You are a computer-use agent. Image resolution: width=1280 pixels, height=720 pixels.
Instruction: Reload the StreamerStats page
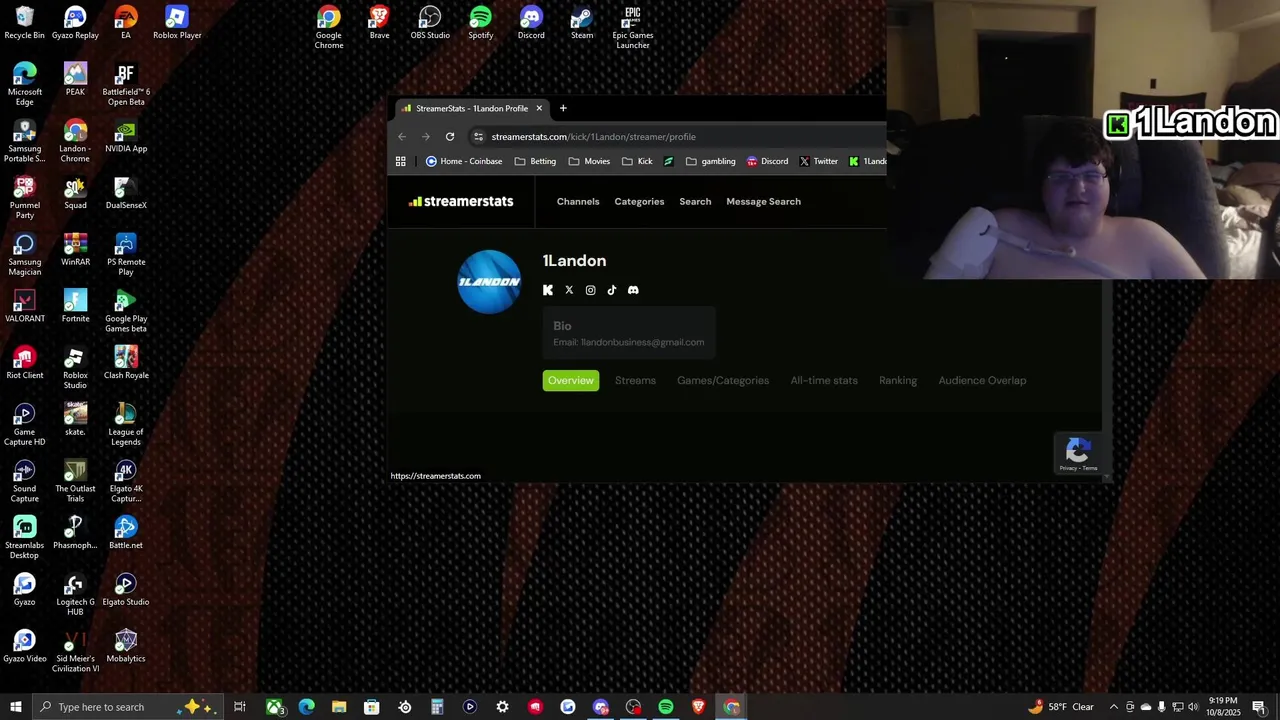click(x=450, y=137)
